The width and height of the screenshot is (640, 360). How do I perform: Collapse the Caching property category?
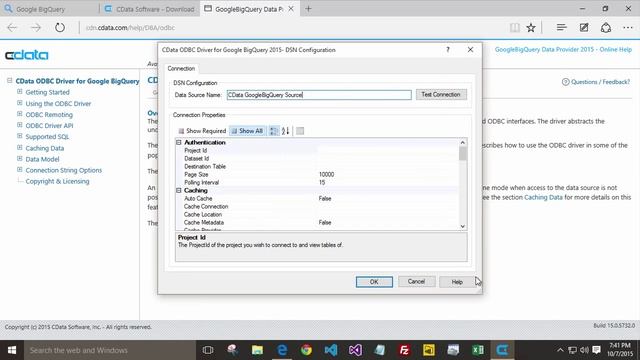[x=179, y=191]
